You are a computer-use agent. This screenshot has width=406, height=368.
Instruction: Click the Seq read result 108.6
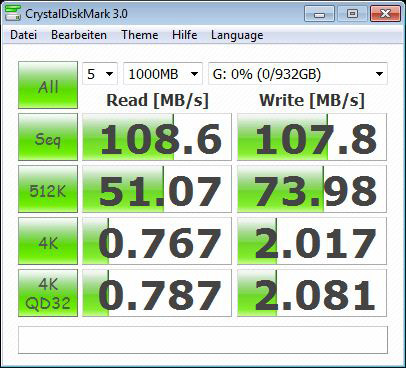tap(157, 137)
